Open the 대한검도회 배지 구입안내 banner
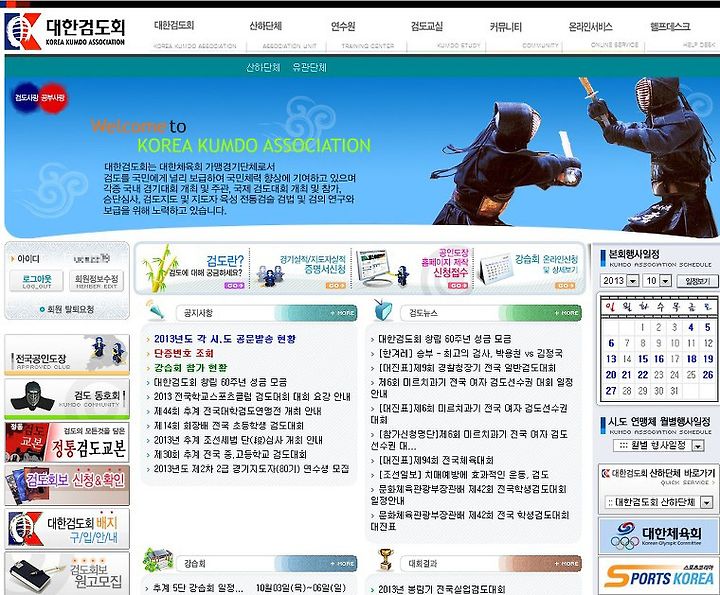The height and width of the screenshot is (595, 720). [x=67, y=528]
